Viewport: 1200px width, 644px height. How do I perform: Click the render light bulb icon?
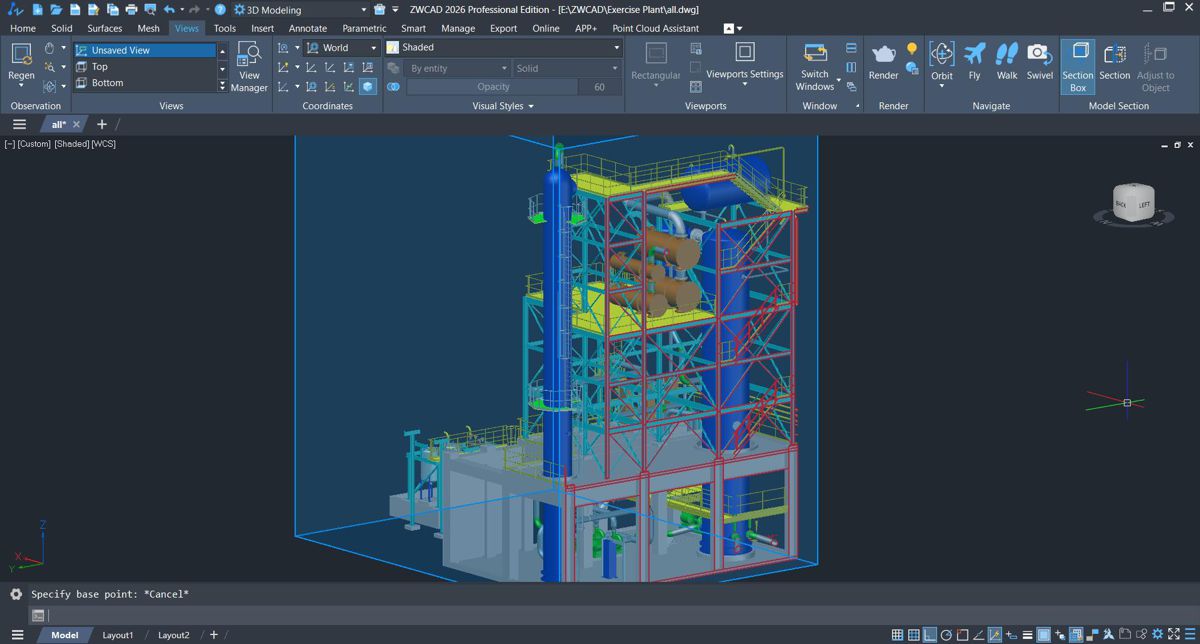click(x=912, y=49)
